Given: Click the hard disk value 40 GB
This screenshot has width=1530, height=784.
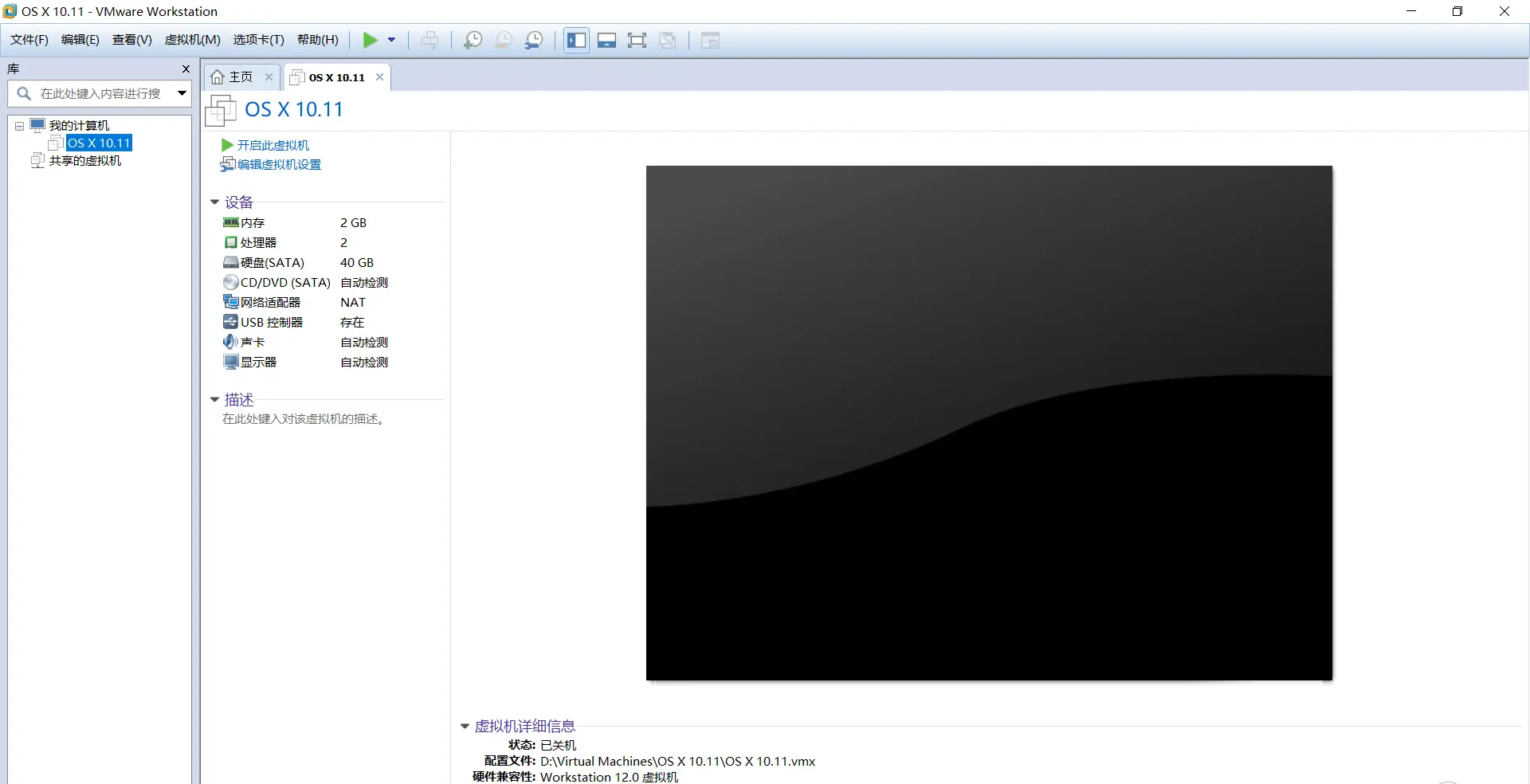Looking at the screenshot, I should pos(357,262).
